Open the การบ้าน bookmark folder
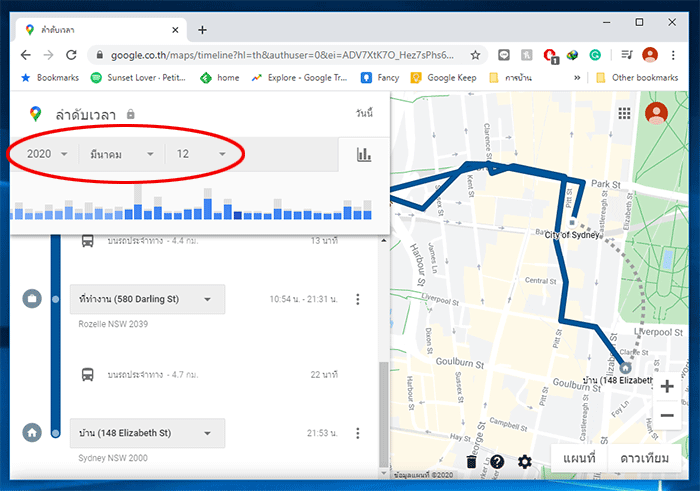700x491 pixels. [x=510, y=78]
